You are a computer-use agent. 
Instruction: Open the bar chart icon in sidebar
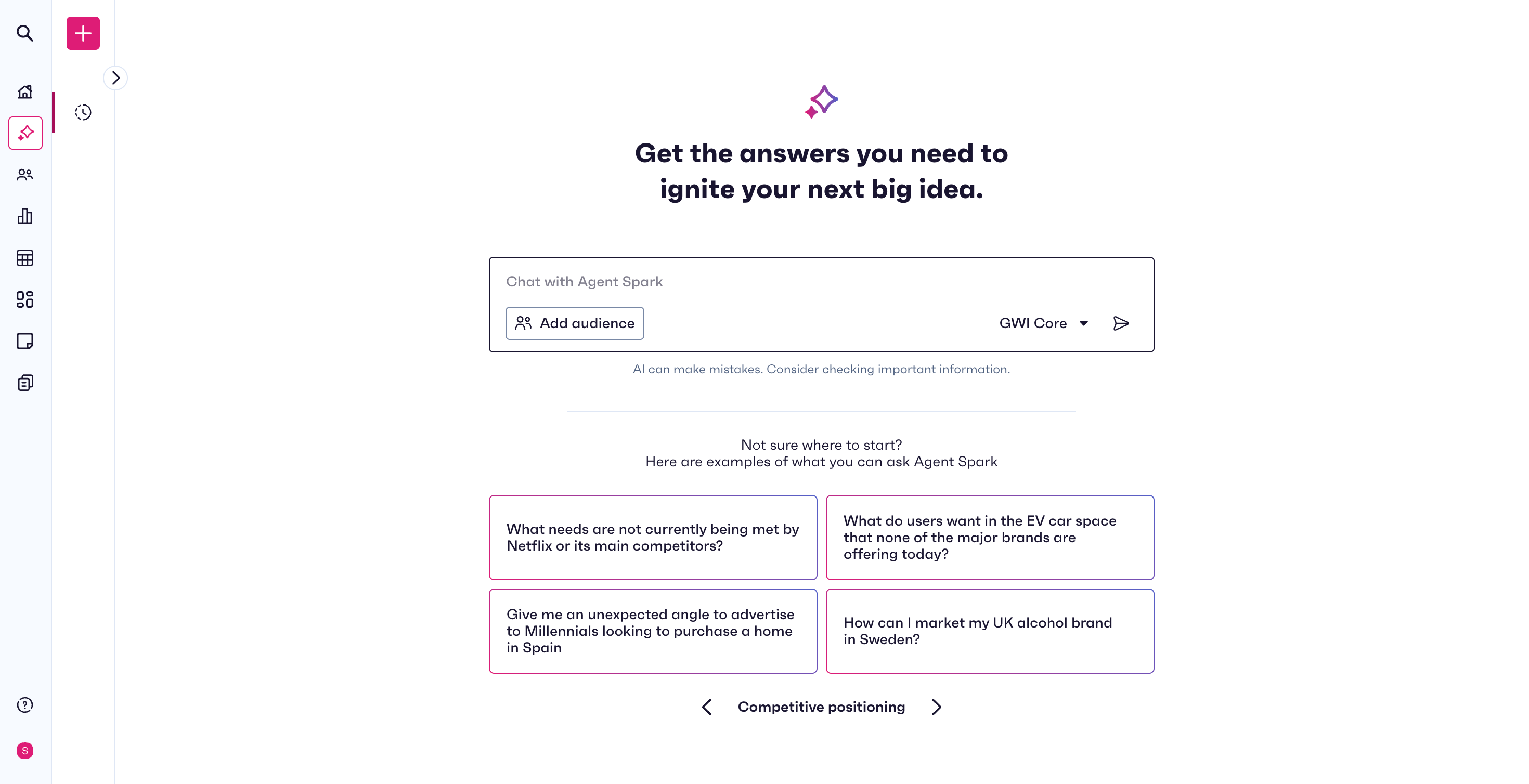[x=25, y=216]
